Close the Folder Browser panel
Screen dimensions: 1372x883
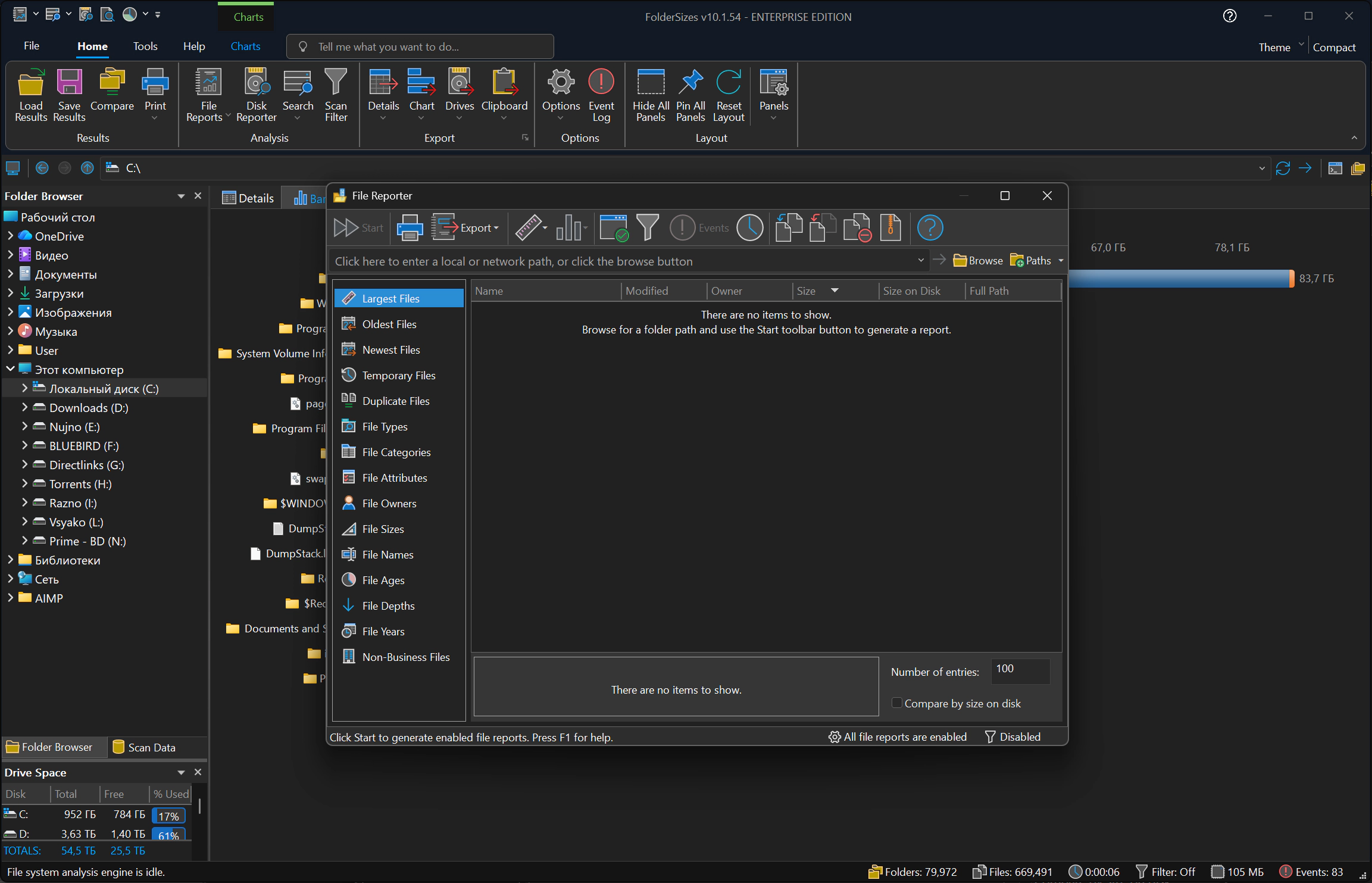(198, 196)
